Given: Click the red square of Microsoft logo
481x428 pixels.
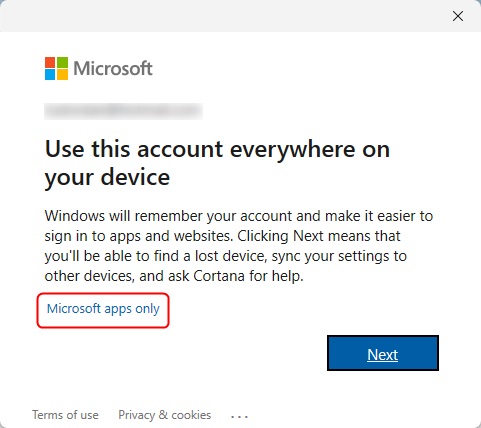Looking at the screenshot, I should (x=50, y=62).
